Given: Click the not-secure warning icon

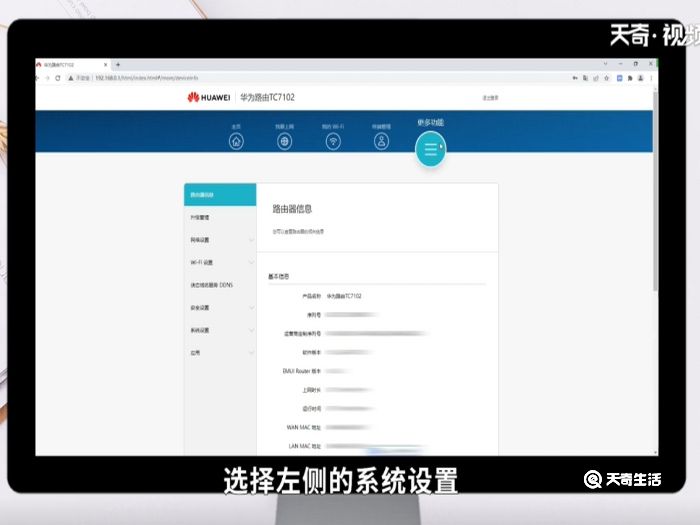Looking at the screenshot, I should coord(71,78).
